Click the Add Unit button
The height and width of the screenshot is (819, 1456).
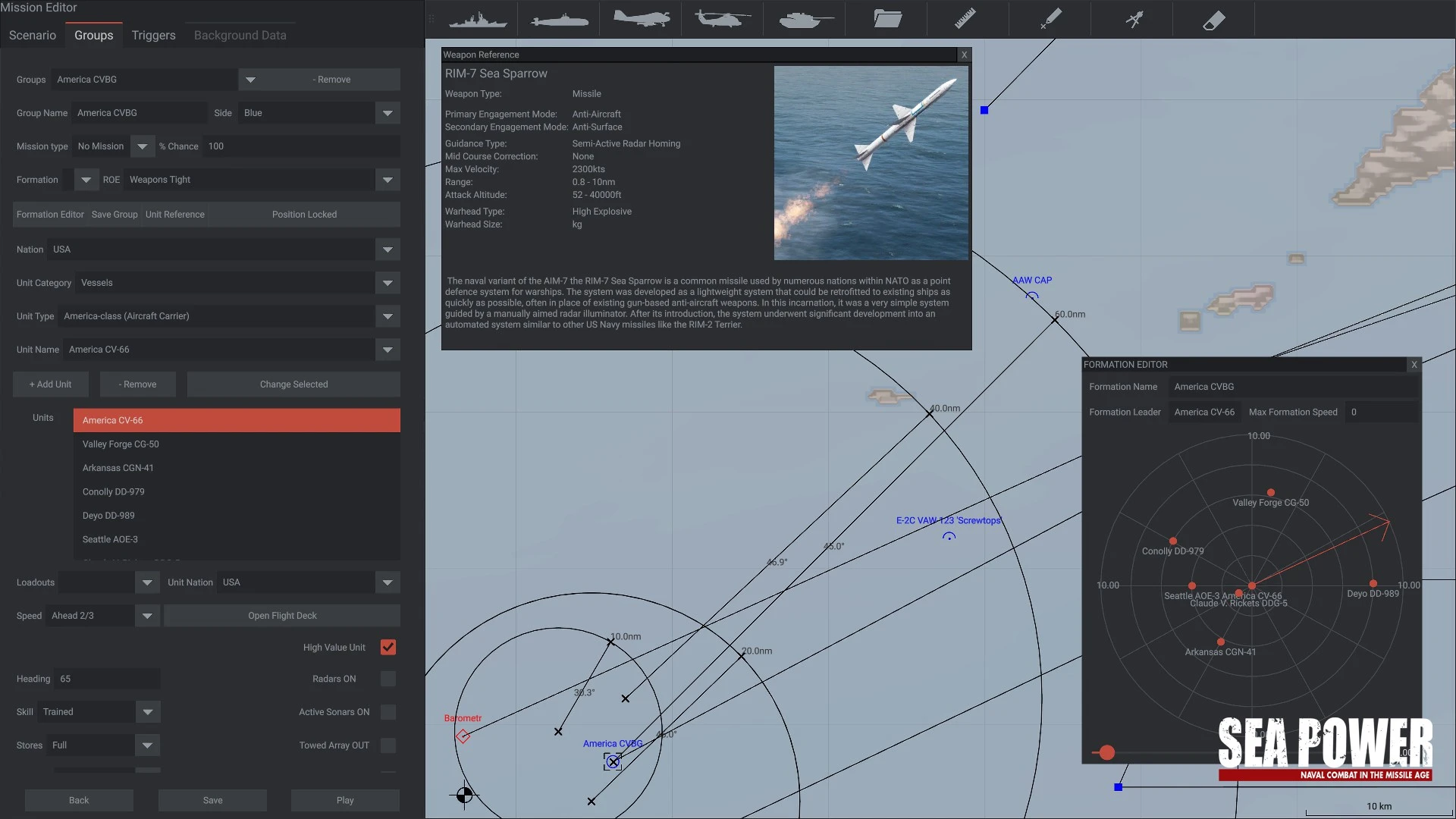pyautogui.click(x=50, y=384)
